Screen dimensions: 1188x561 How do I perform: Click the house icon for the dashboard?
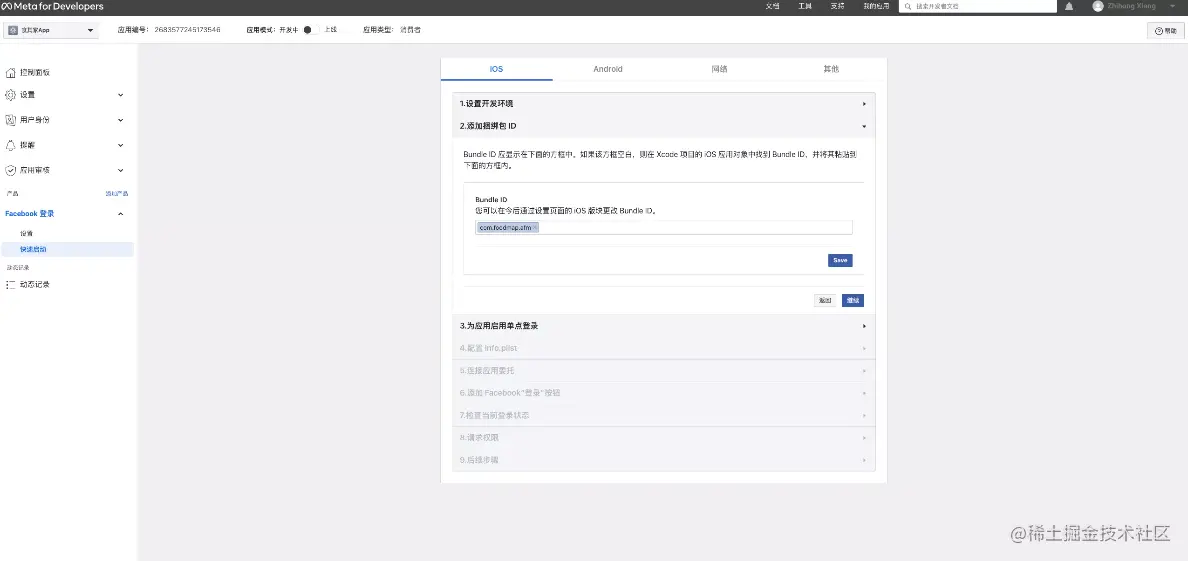tap(10, 73)
